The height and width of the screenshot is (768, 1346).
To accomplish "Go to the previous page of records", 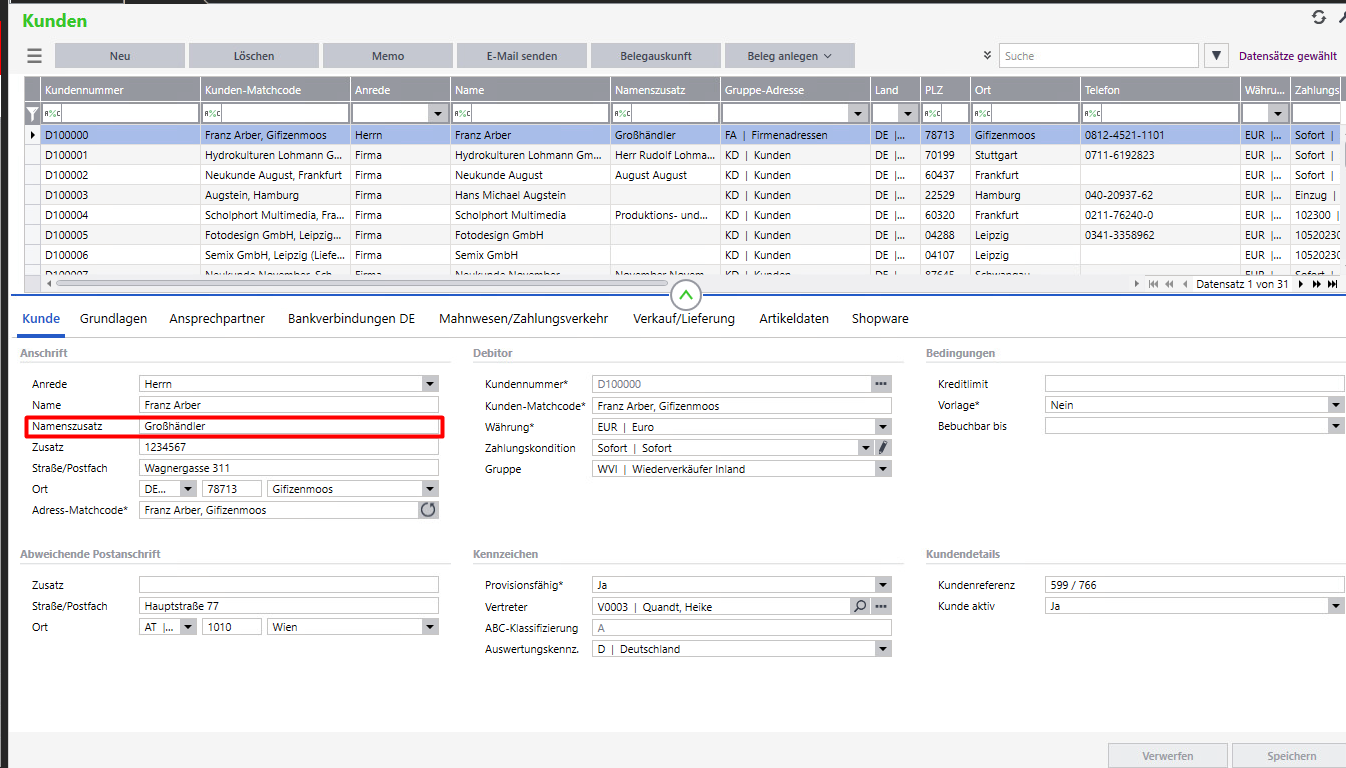I will [1169, 284].
